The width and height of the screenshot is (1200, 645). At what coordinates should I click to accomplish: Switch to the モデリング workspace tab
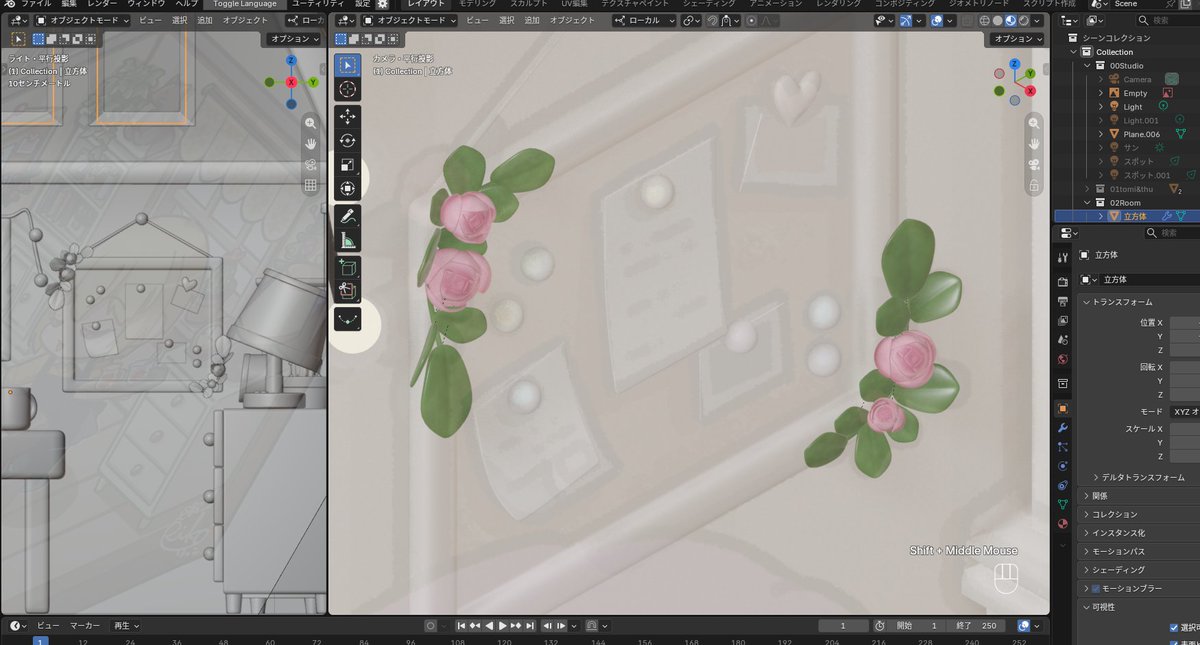(477, 4)
